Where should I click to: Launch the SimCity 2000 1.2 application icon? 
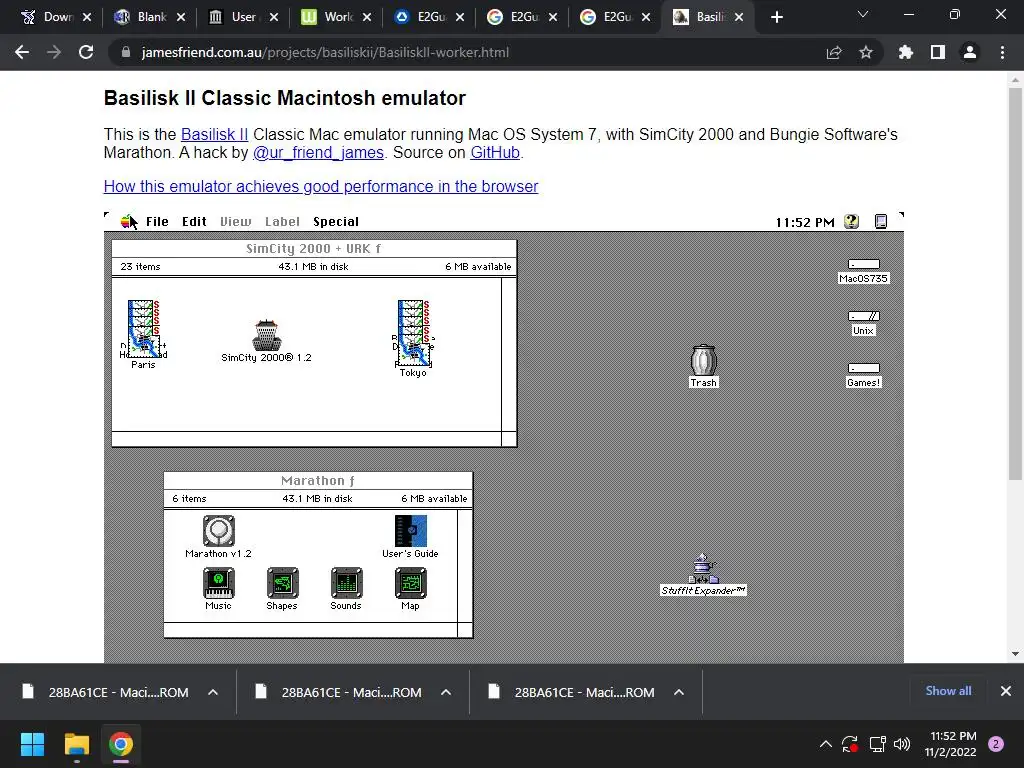tap(266, 336)
